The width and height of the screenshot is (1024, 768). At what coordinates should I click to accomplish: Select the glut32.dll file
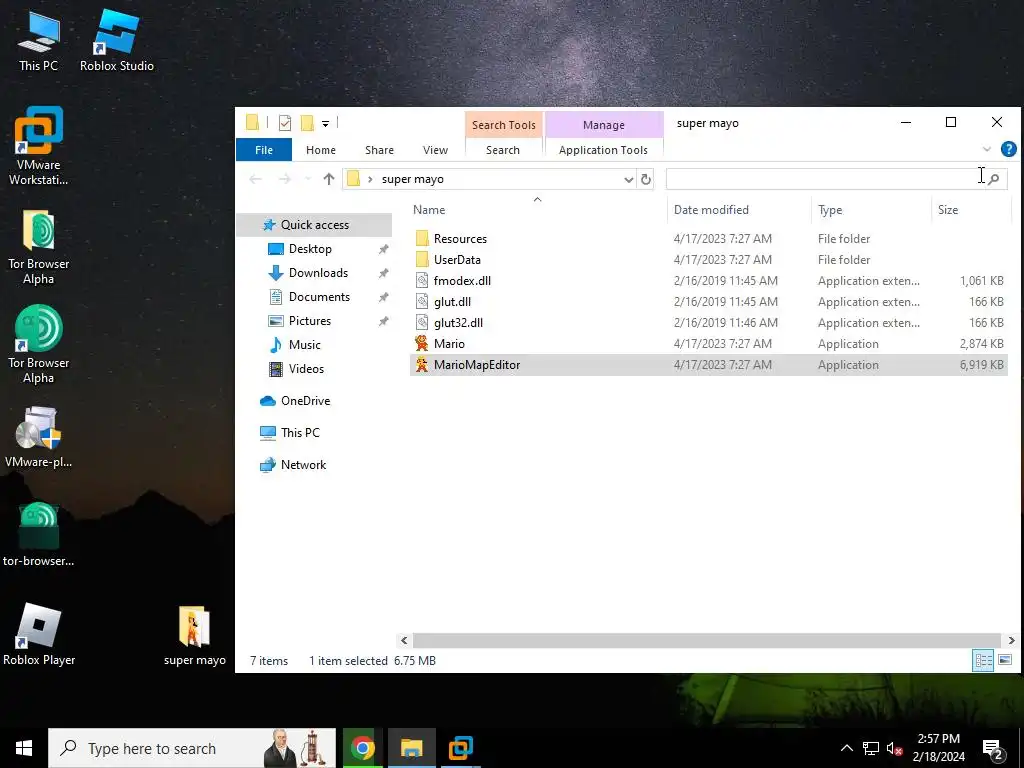709,323
